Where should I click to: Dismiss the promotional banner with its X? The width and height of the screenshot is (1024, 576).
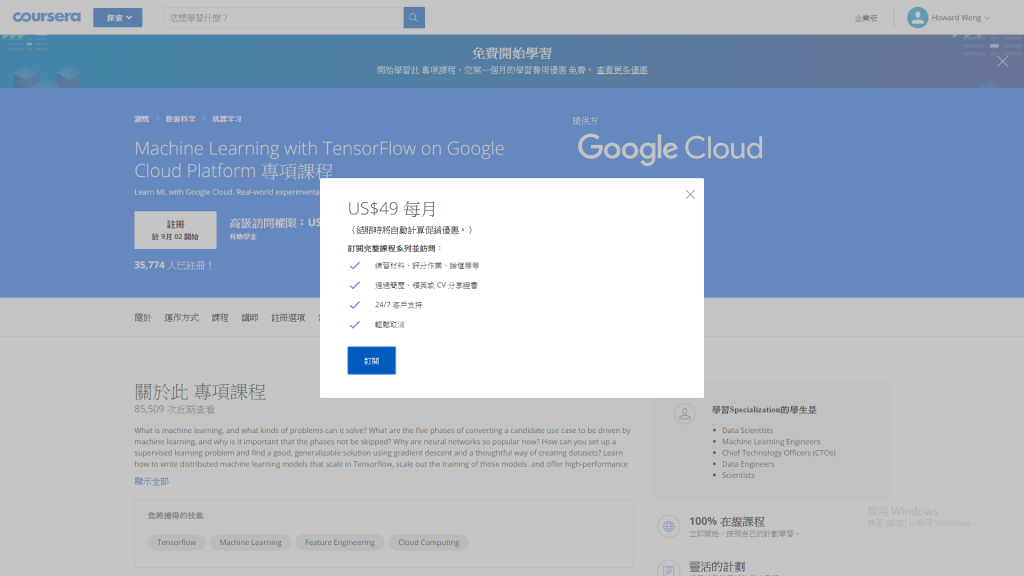click(x=1002, y=61)
